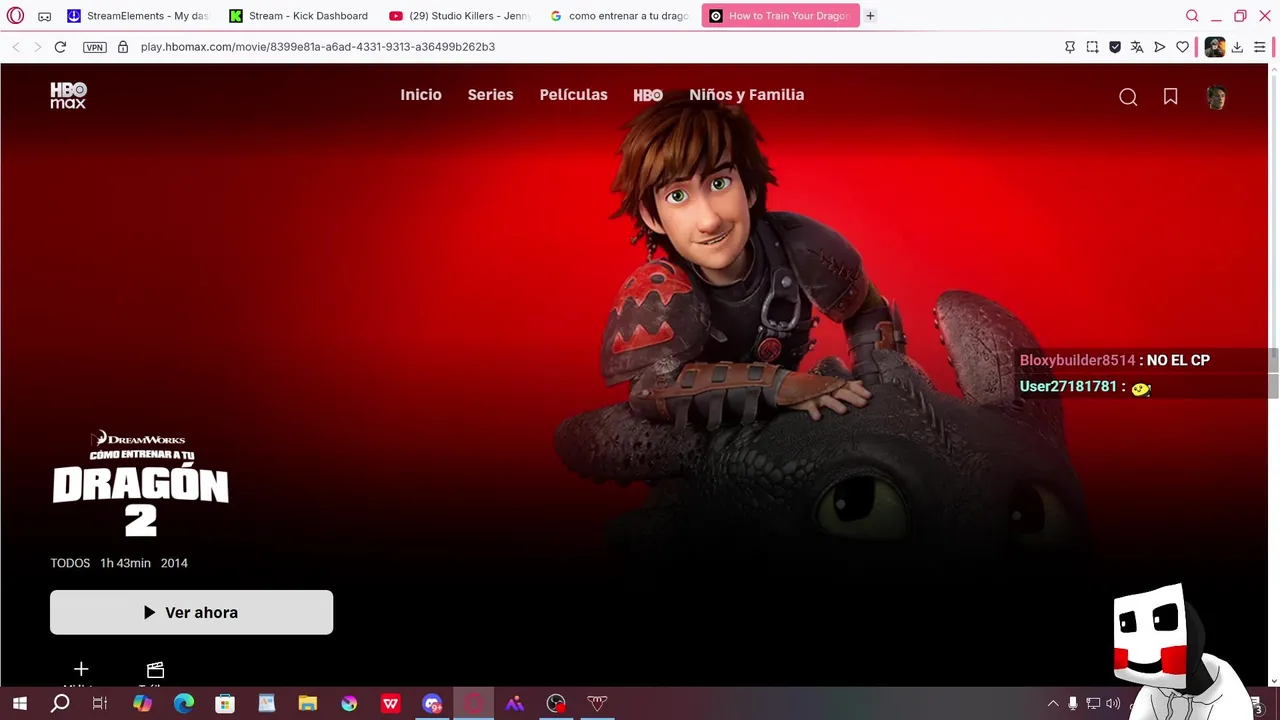Search tabs using the magnifier icon
Viewport: 1280px width, 720px height.
(x=1192, y=16)
